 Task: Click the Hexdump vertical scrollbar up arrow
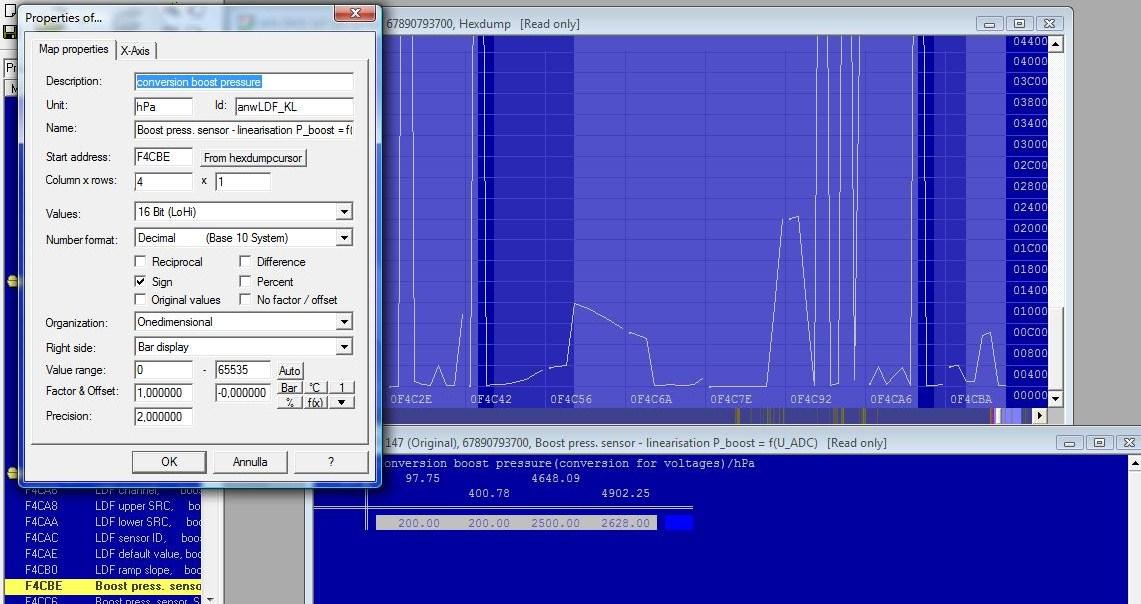click(x=1056, y=44)
